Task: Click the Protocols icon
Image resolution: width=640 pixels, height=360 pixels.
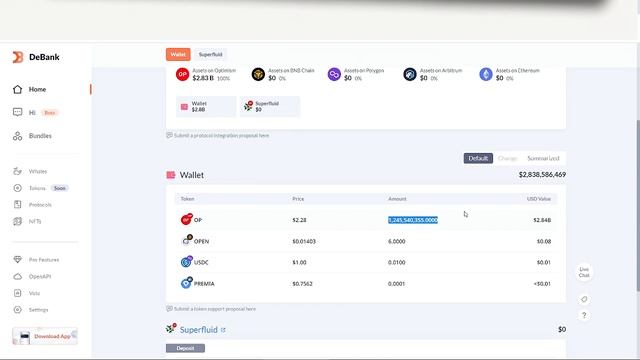Action: [x=18, y=204]
